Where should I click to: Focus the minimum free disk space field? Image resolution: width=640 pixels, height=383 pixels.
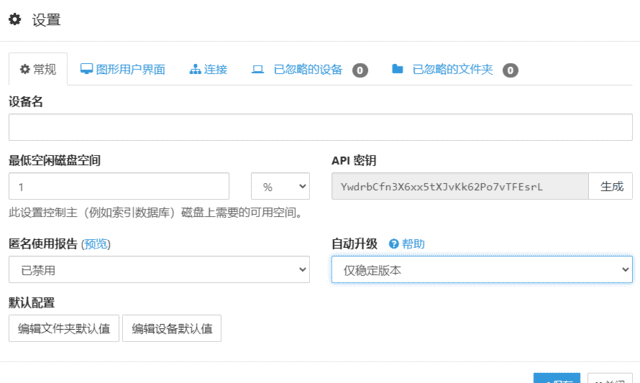point(119,187)
